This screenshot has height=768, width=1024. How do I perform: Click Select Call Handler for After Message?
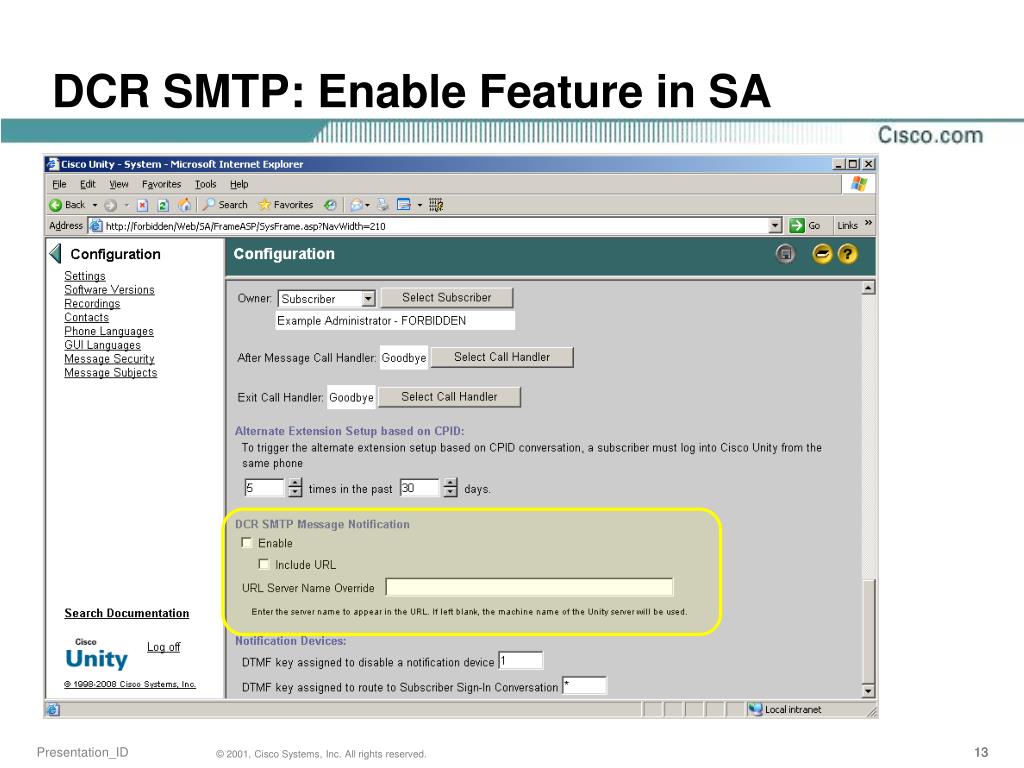point(502,357)
